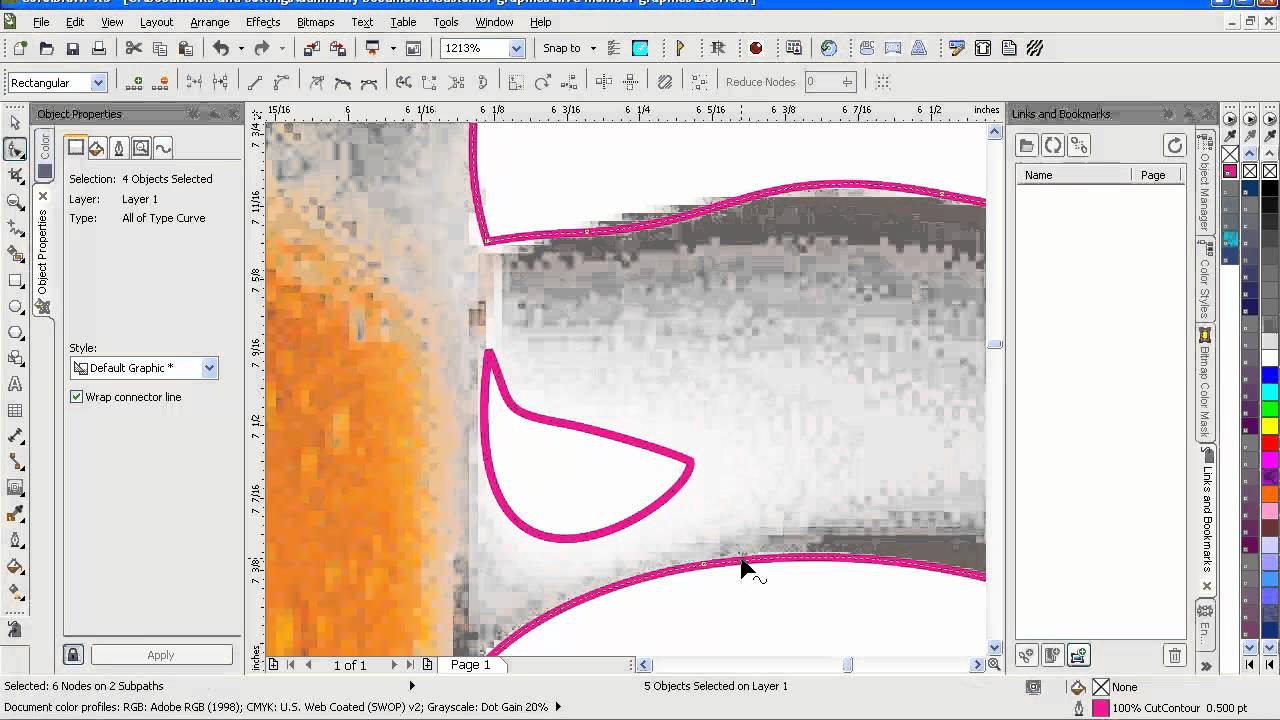Viewport: 1280px width, 720px height.
Task: Click the Save icon in toolbar
Action: [72, 48]
